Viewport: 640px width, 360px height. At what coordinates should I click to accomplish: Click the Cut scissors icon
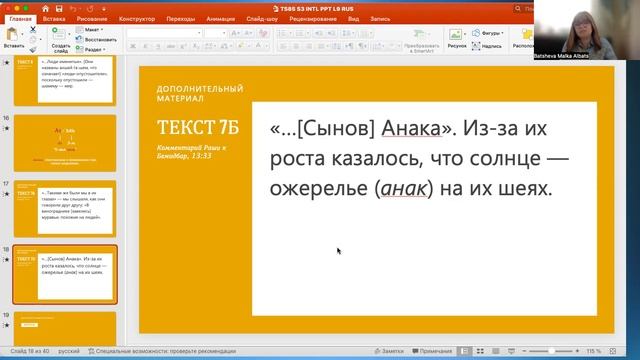(33, 29)
